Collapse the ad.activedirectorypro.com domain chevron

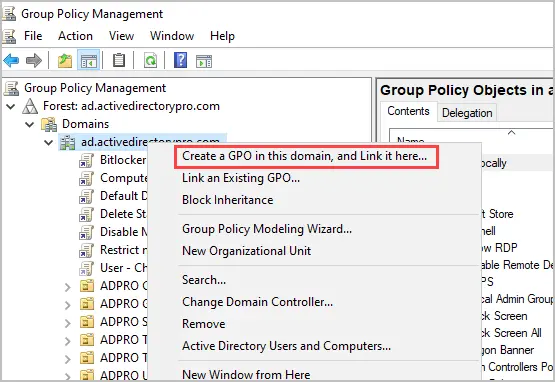point(48,142)
